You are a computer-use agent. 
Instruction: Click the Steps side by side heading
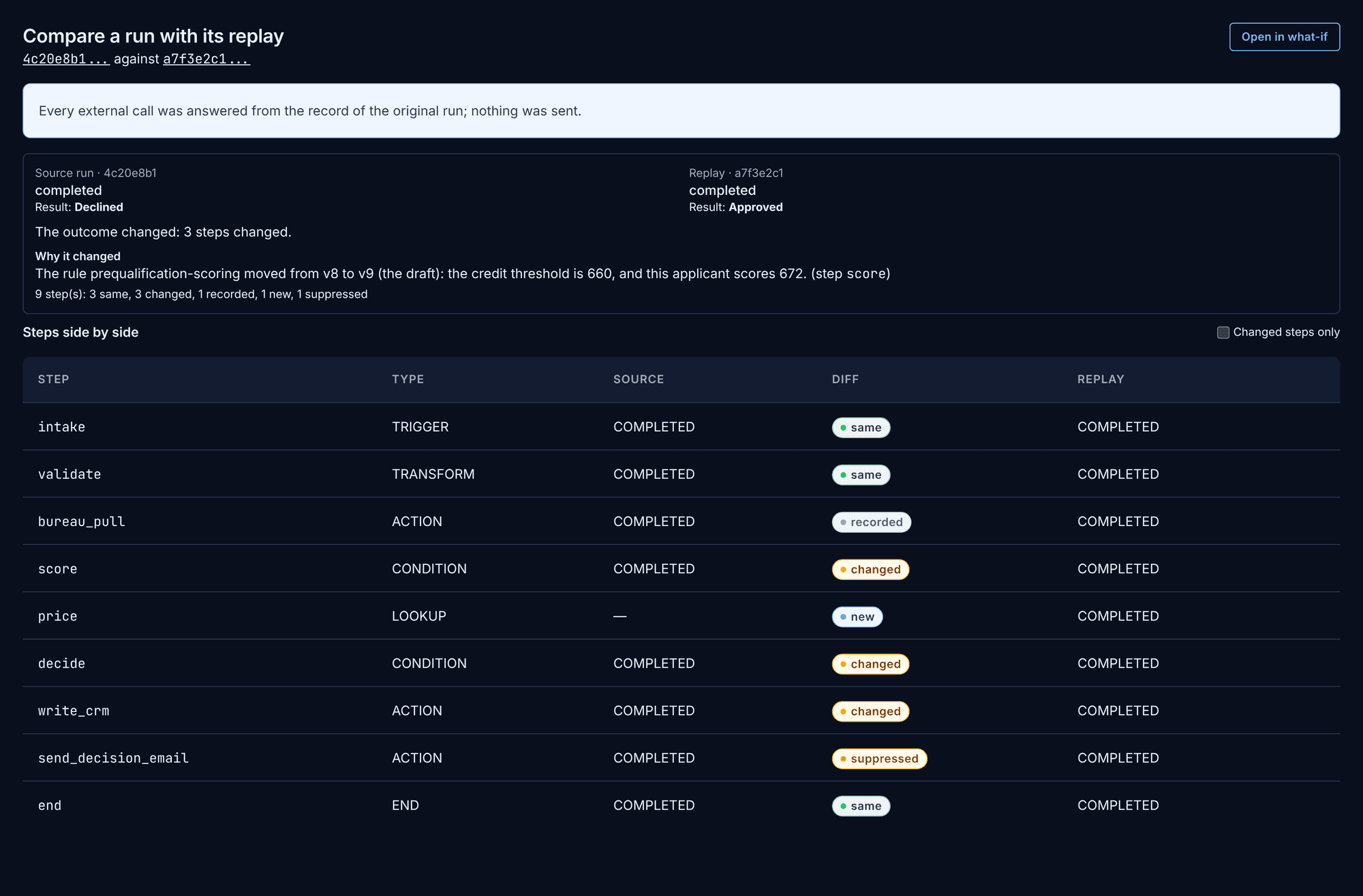(80, 333)
